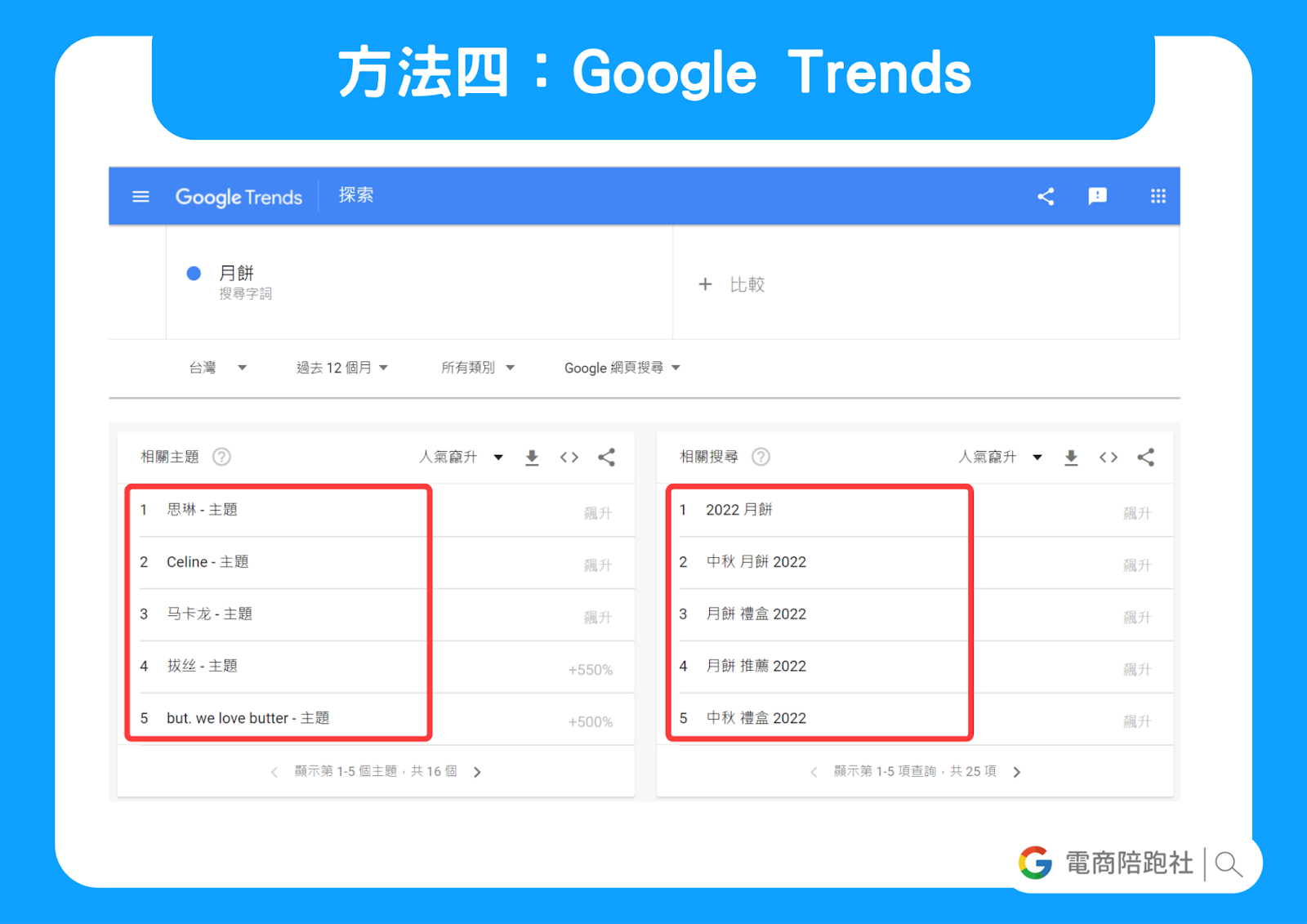
Task: Open the Google 網頁搜尋 dropdown
Action: [x=622, y=368]
